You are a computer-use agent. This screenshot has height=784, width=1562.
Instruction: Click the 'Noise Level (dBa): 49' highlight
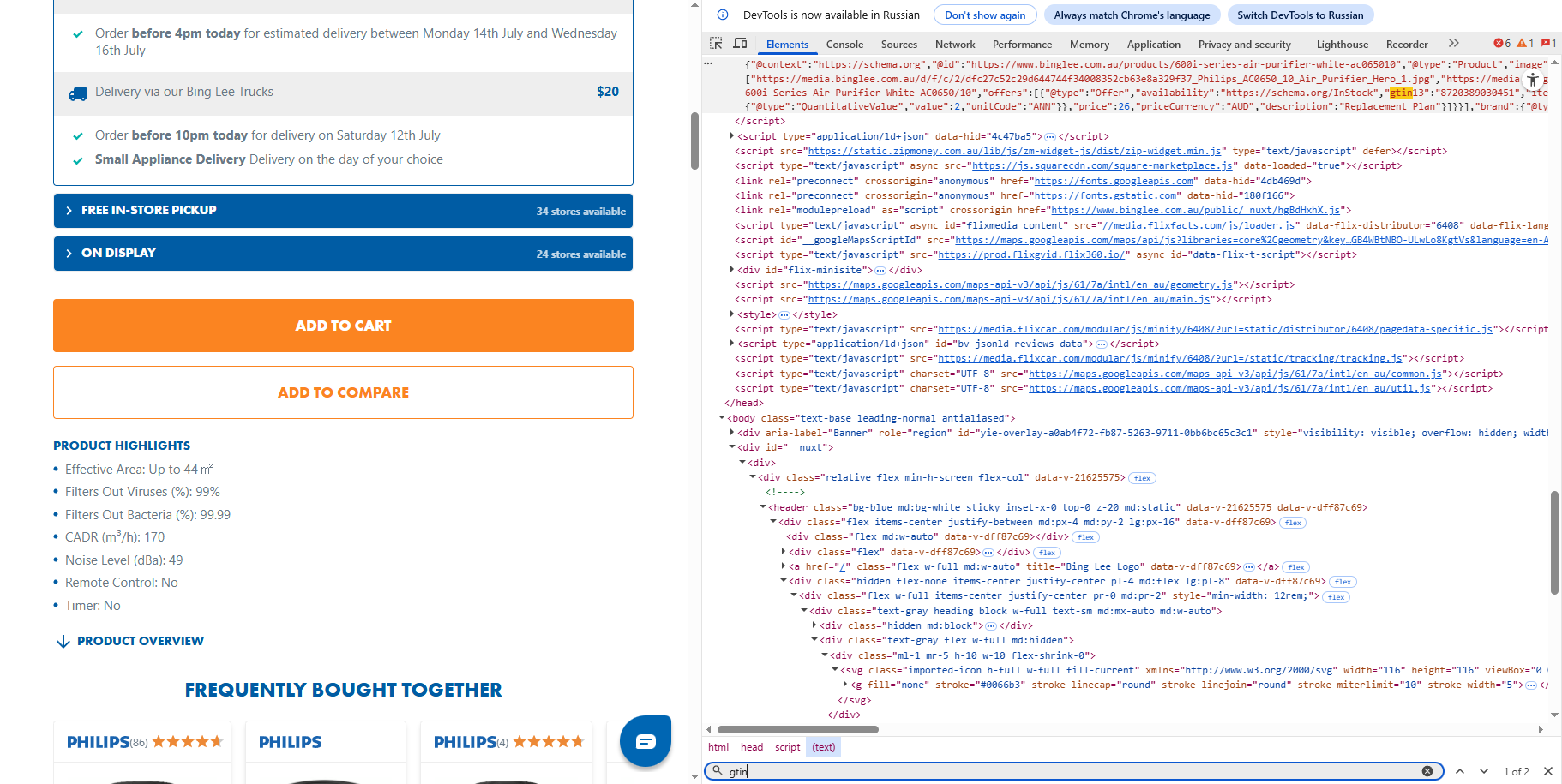(124, 560)
